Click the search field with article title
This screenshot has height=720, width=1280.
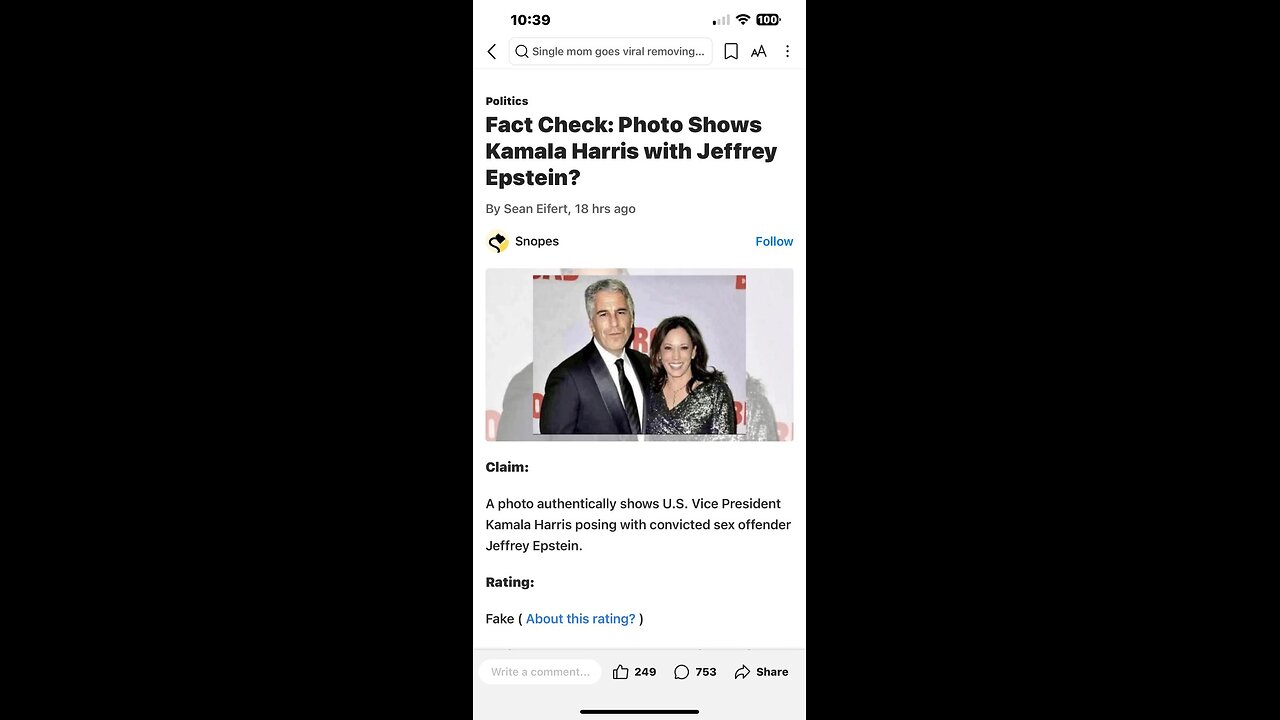coord(611,51)
